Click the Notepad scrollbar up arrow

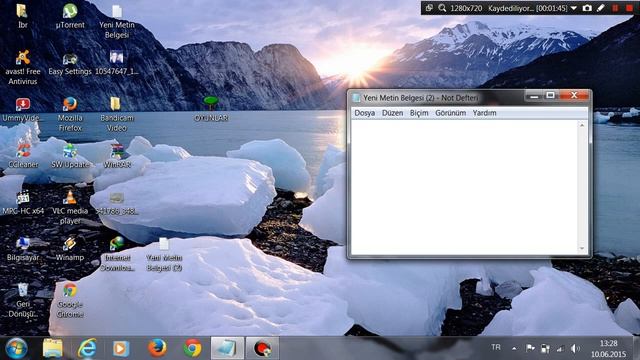click(x=582, y=125)
